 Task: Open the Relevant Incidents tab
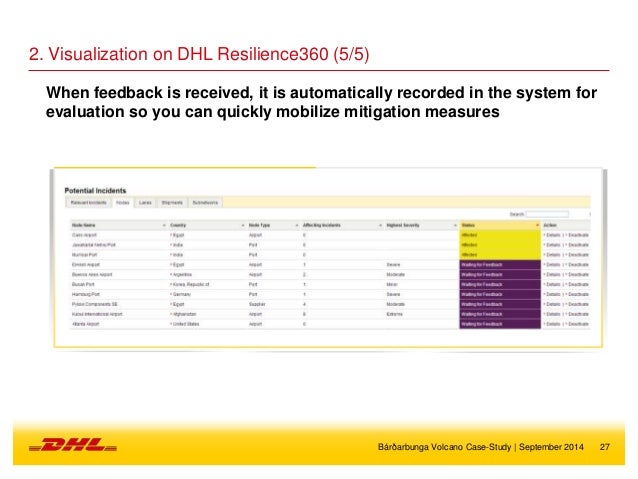click(x=88, y=202)
